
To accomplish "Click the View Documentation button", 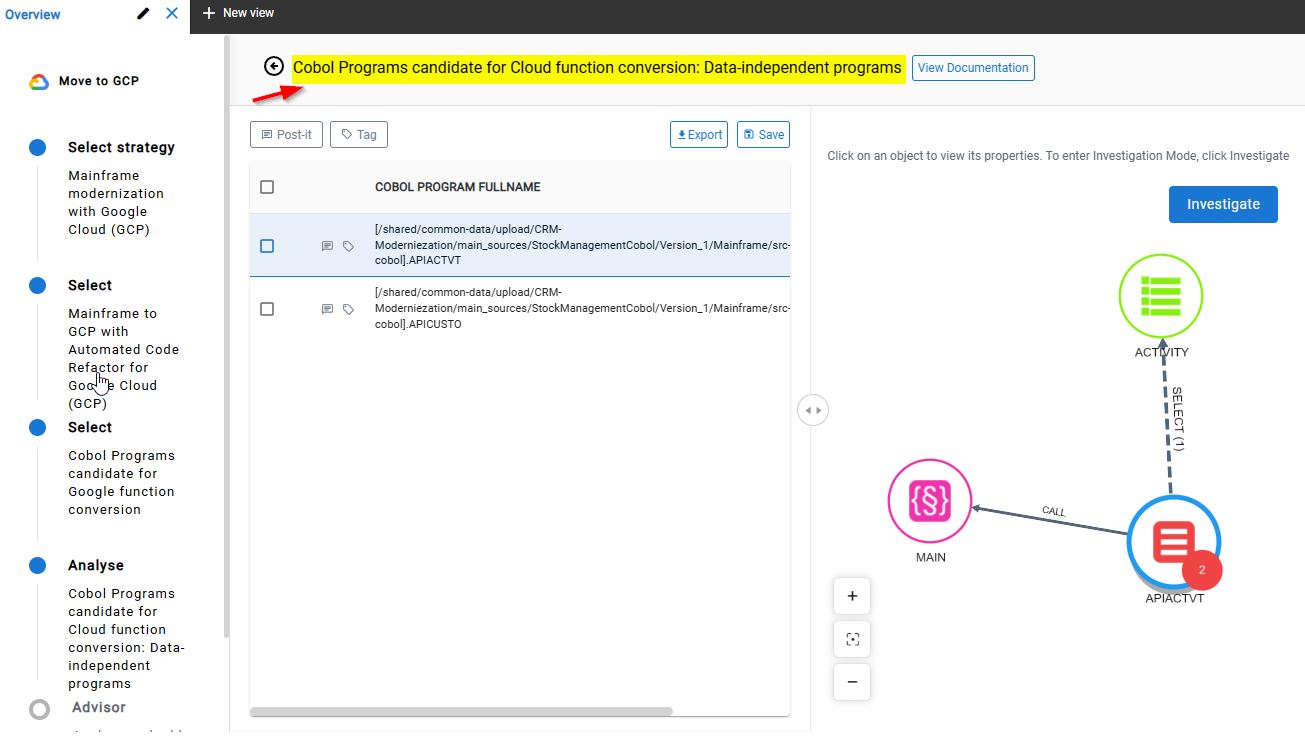I will (972, 68).
